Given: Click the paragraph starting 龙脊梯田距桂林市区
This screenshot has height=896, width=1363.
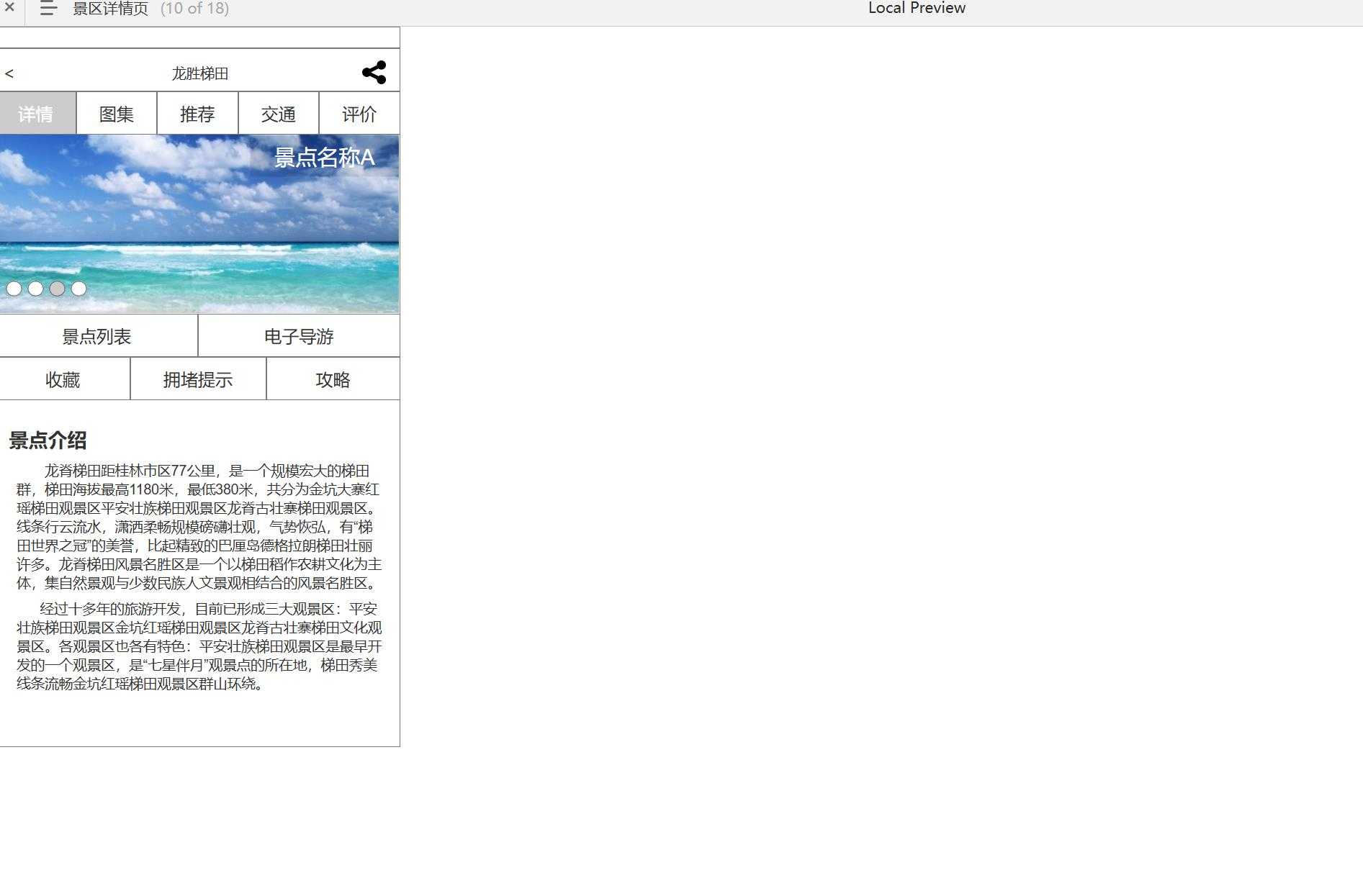Looking at the screenshot, I should click(x=199, y=526).
